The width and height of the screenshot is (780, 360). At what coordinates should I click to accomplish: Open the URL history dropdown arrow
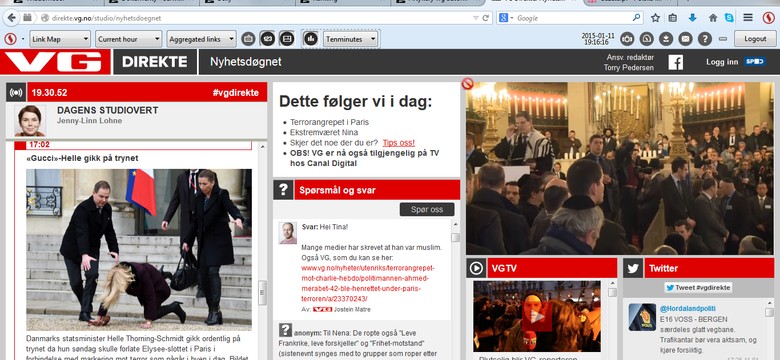coord(476,18)
